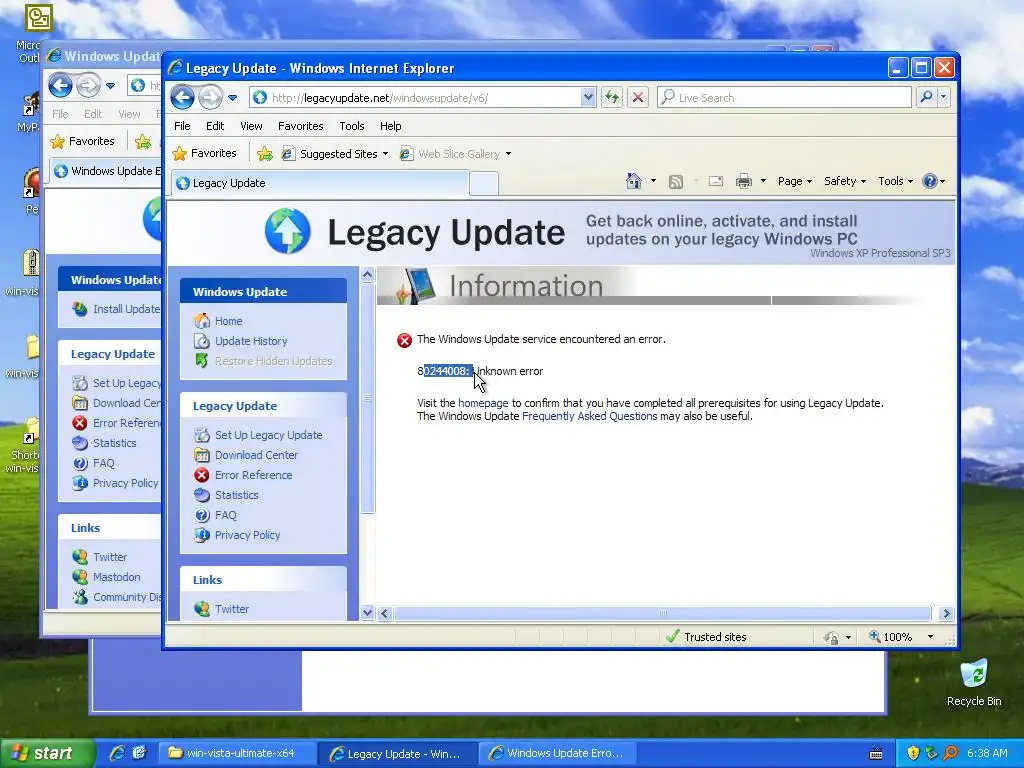Viewport: 1024px width, 768px height.
Task: Open the File menu
Action: tap(182, 126)
